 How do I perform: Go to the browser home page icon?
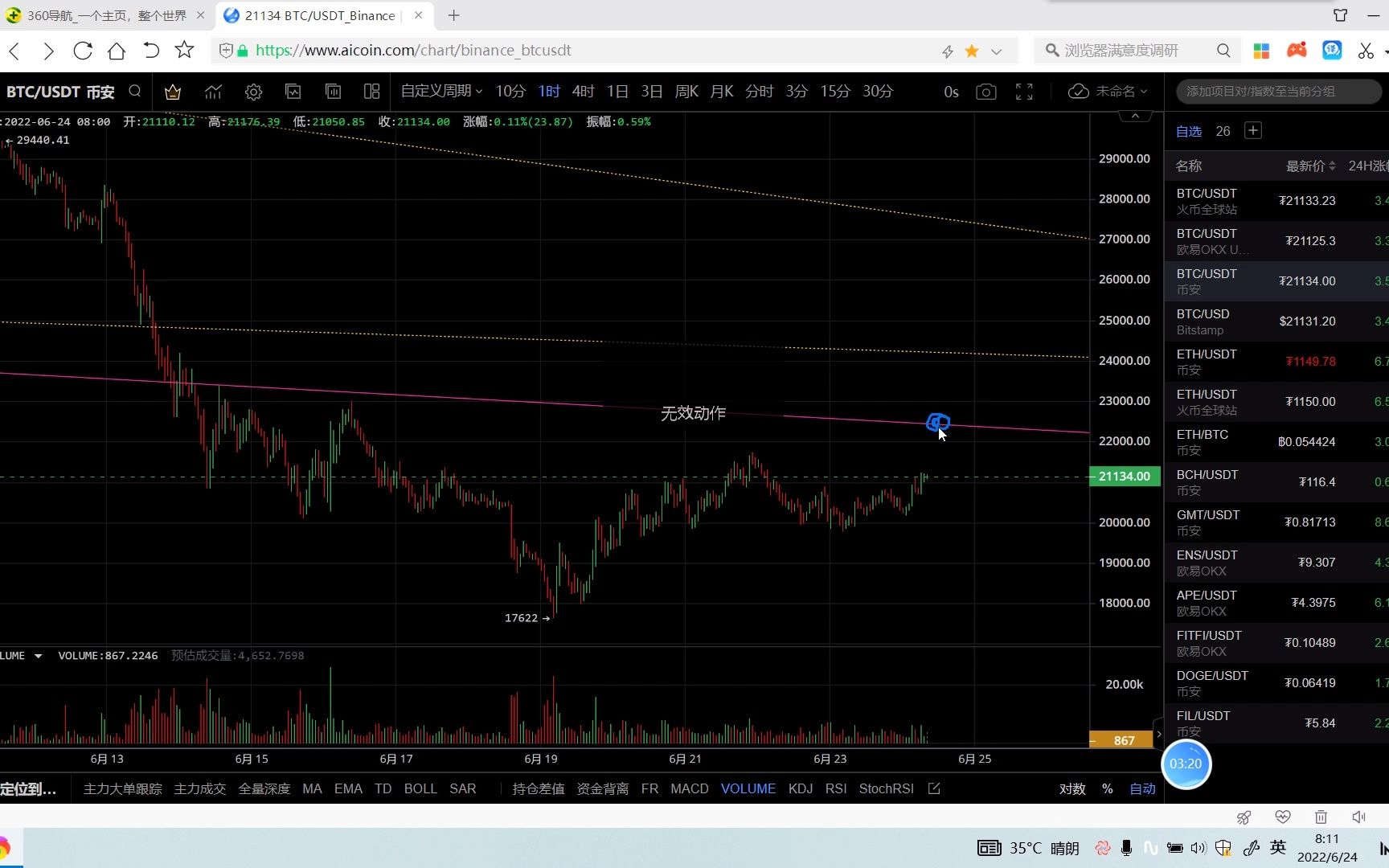[117, 51]
